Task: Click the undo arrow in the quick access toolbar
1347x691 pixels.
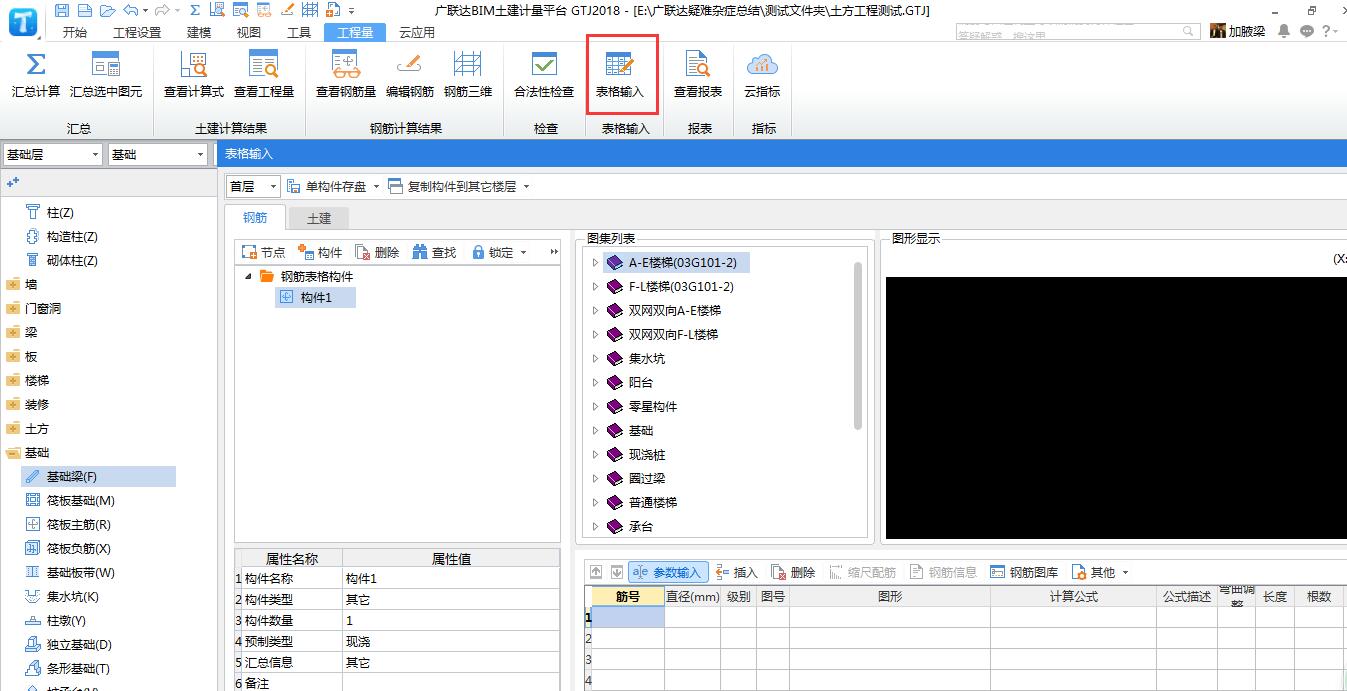Action: [131, 10]
